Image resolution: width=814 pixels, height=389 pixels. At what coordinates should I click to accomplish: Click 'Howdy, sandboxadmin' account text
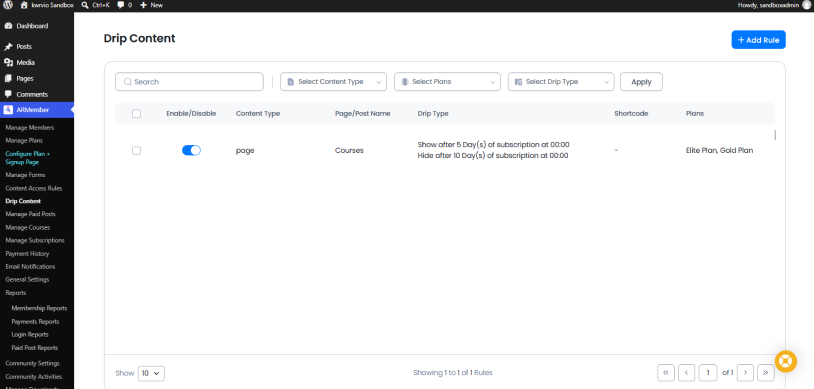(x=768, y=5)
